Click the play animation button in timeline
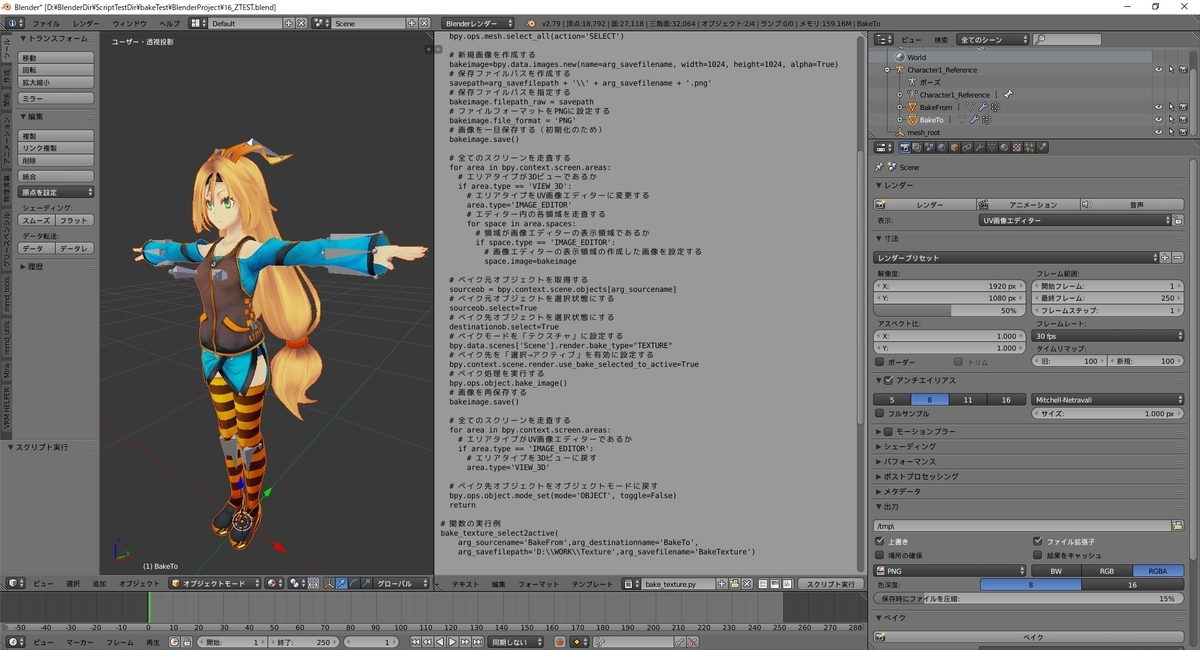Viewport: 1200px width, 650px height. click(x=452, y=641)
